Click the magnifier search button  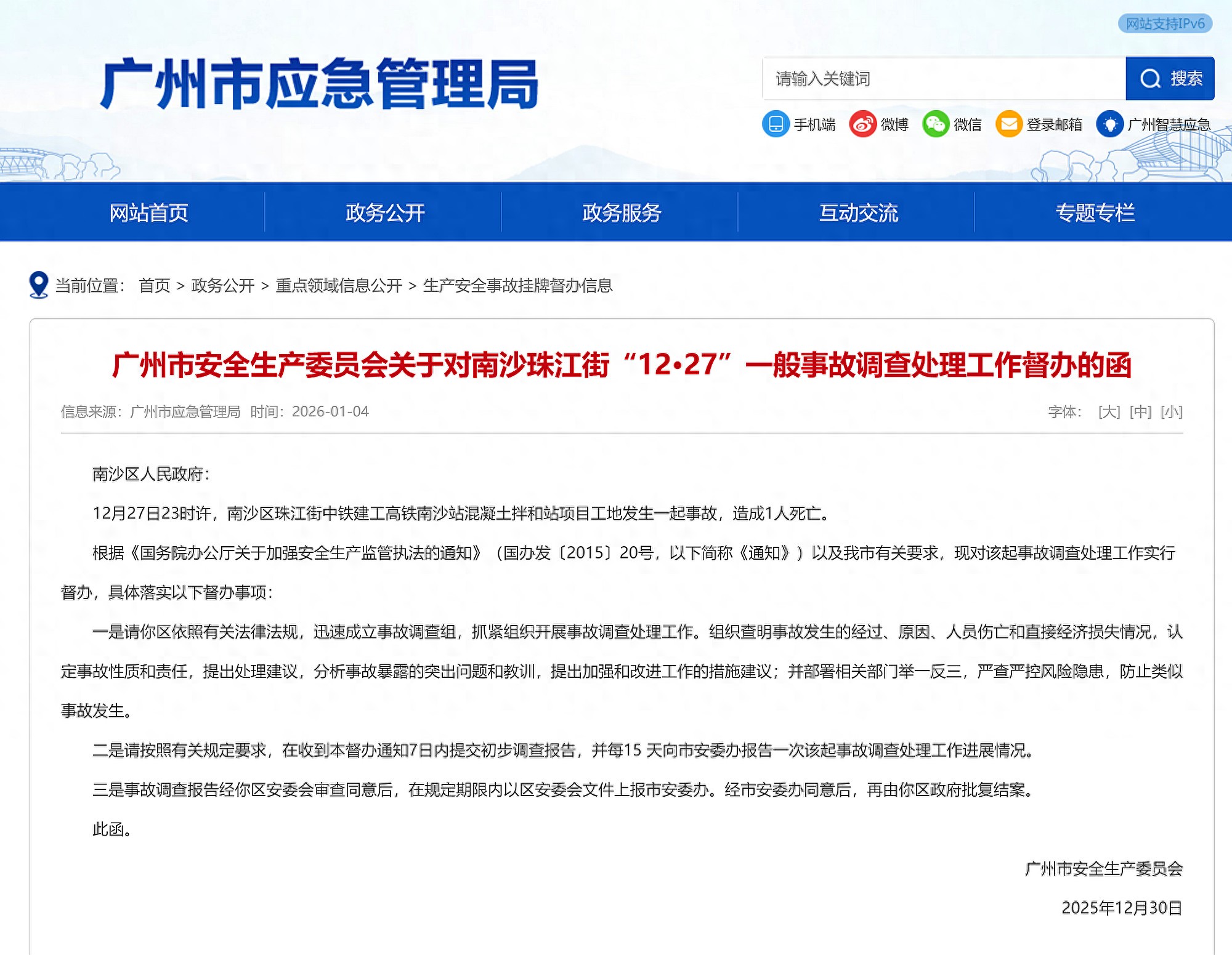[x=1169, y=79]
